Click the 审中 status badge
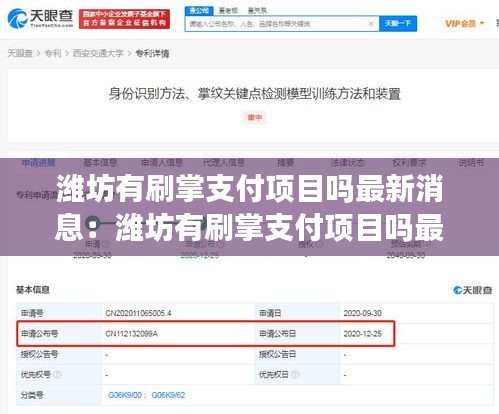499x414 pixels. tap(255, 117)
